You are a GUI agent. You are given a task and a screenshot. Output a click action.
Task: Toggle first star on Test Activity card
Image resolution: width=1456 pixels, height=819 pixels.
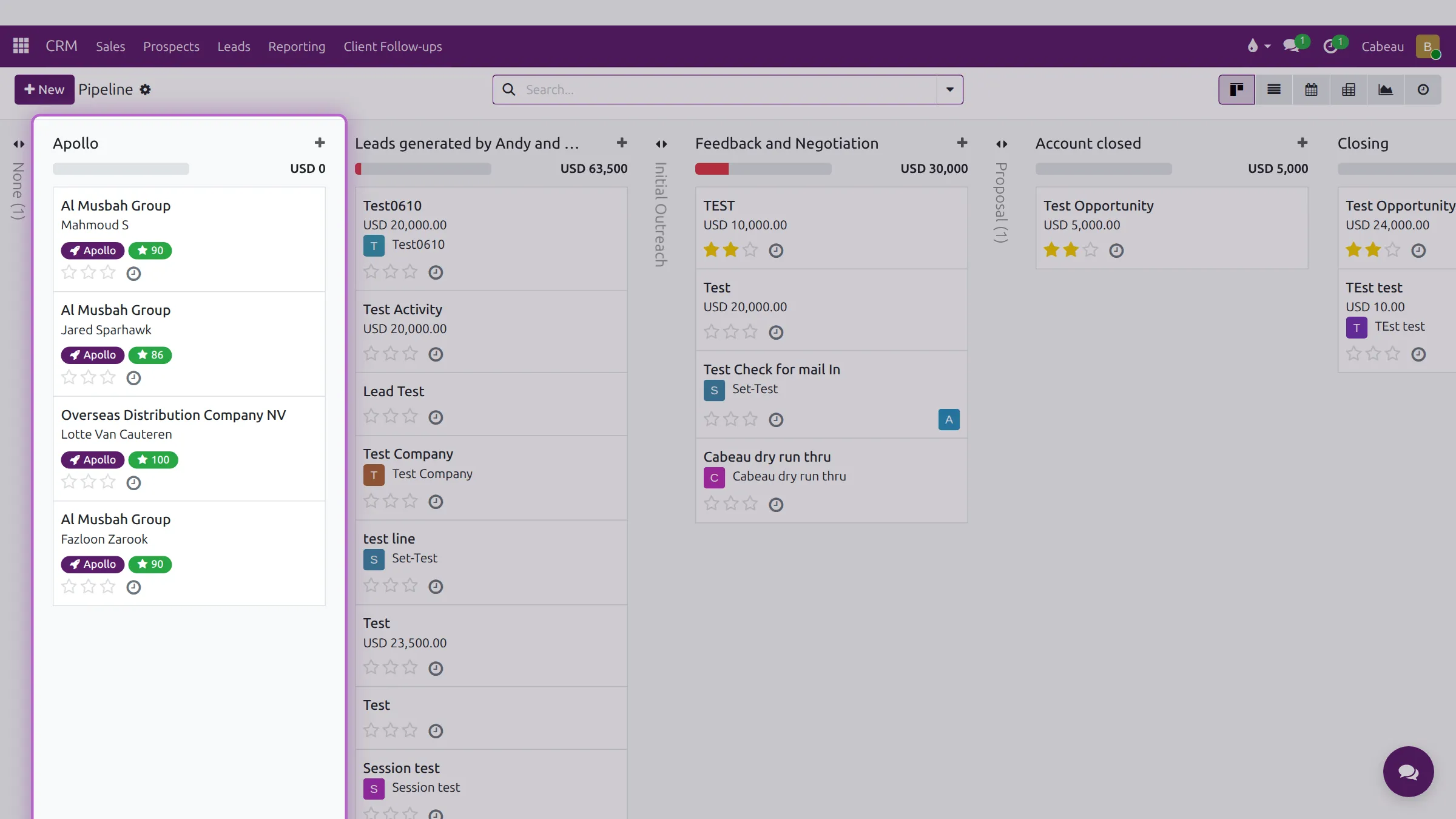tap(371, 353)
